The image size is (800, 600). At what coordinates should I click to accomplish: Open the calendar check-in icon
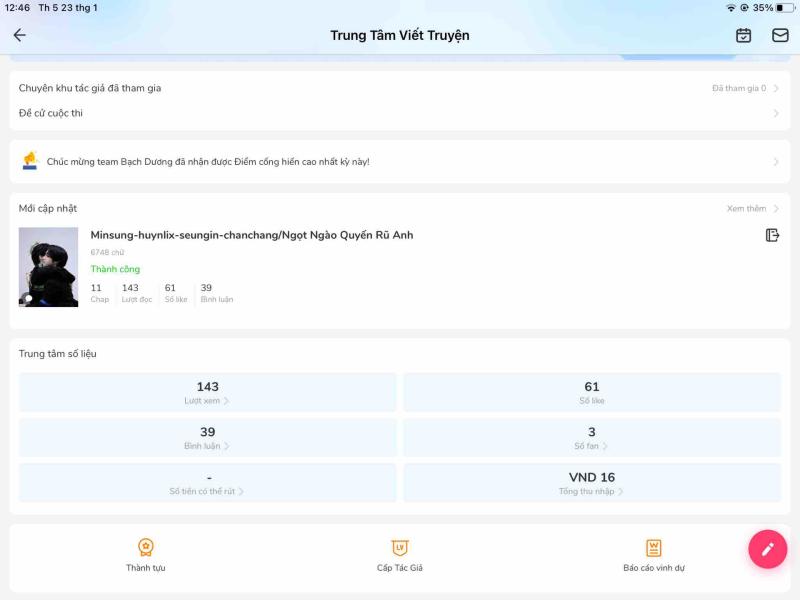[743, 35]
